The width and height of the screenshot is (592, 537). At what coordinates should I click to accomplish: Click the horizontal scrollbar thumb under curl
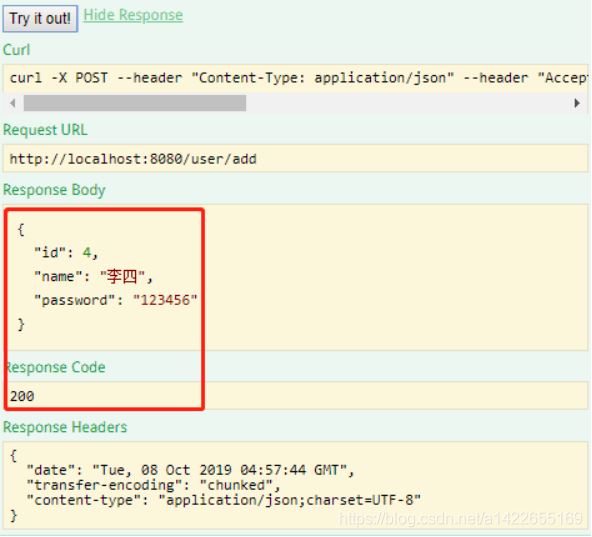pyautogui.click(x=135, y=103)
